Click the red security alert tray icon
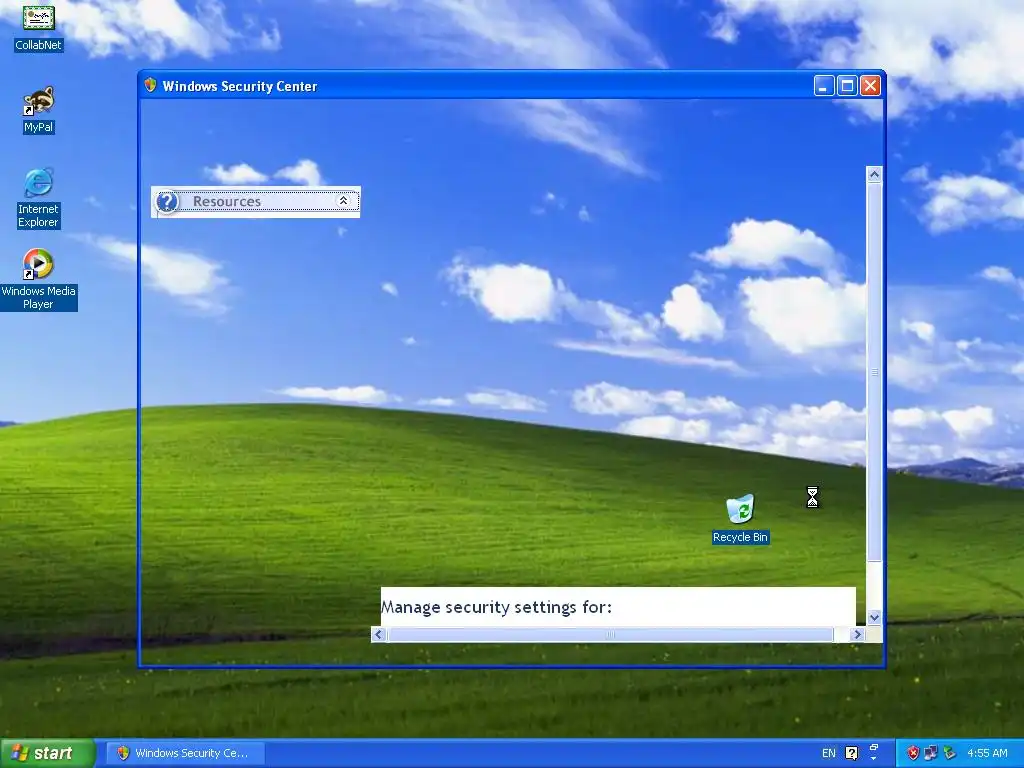1024x768 pixels. [x=913, y=753]
